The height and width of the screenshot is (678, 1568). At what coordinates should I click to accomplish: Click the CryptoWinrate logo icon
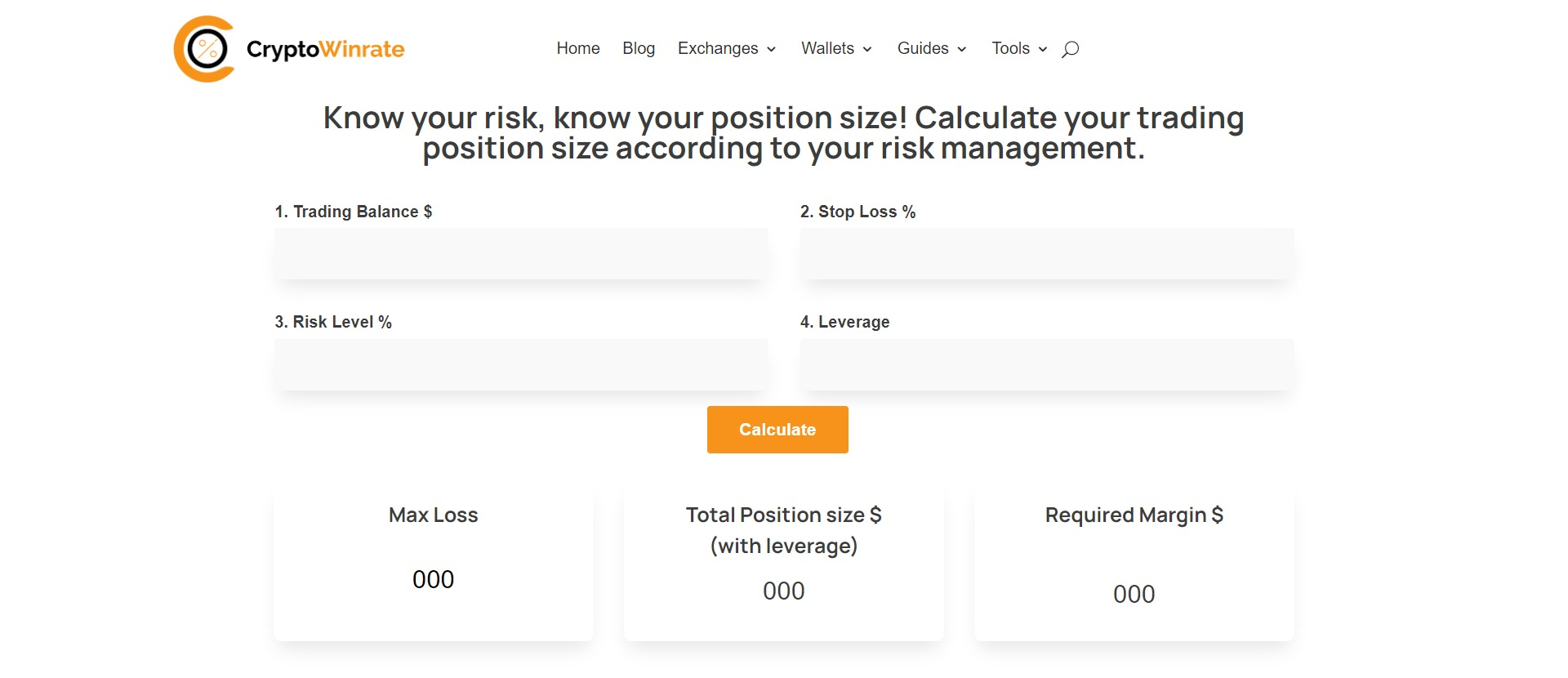pyautogui.click(x=204, y=49)
